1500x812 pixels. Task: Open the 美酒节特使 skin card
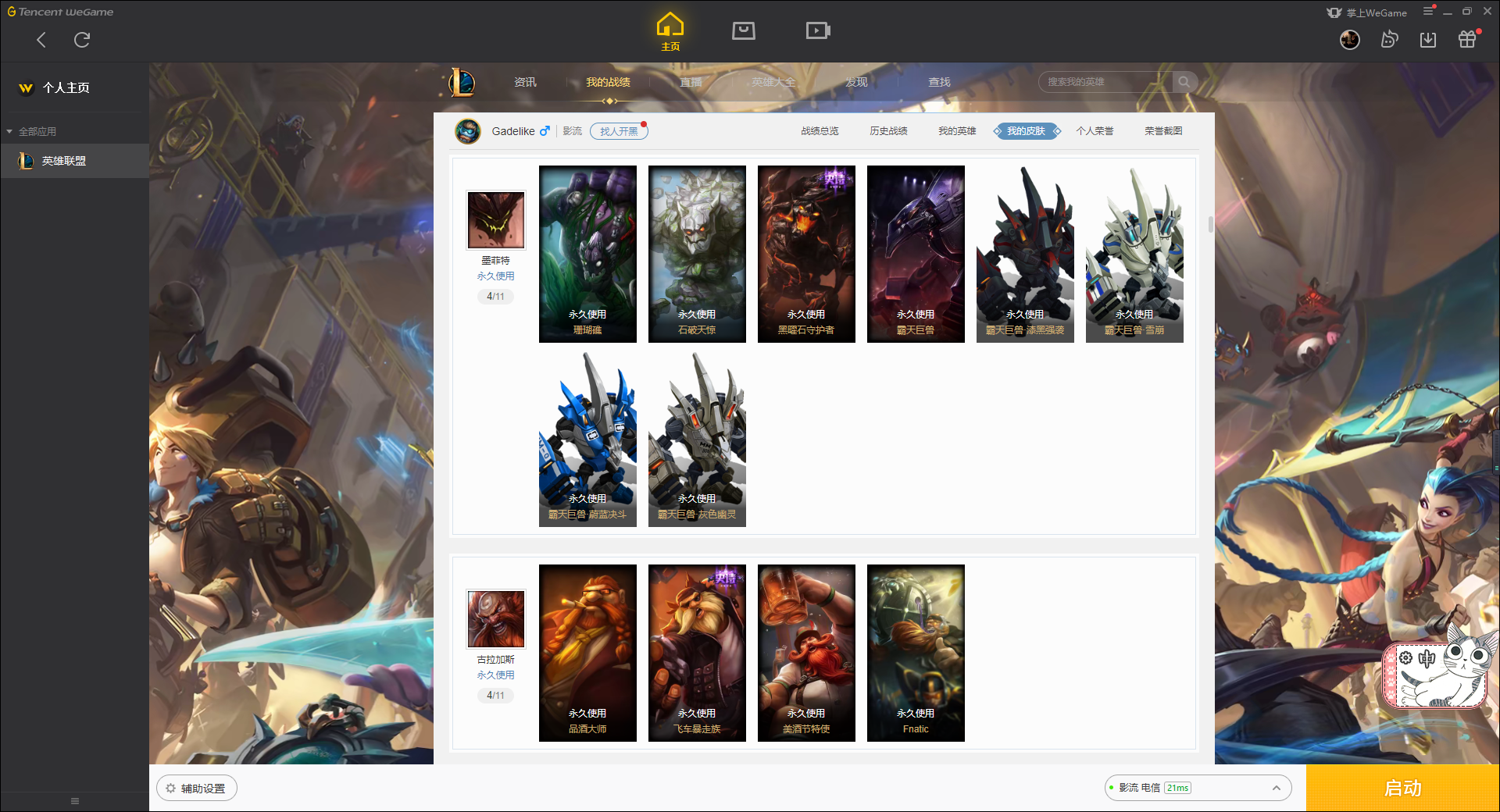[806, 653]
